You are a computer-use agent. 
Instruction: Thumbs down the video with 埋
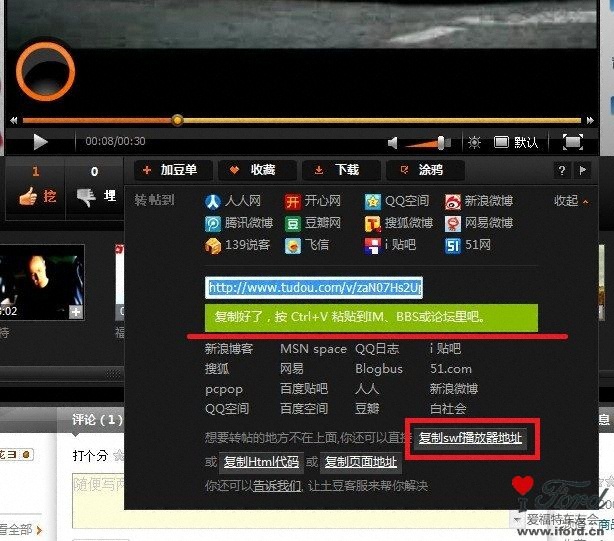96,196
